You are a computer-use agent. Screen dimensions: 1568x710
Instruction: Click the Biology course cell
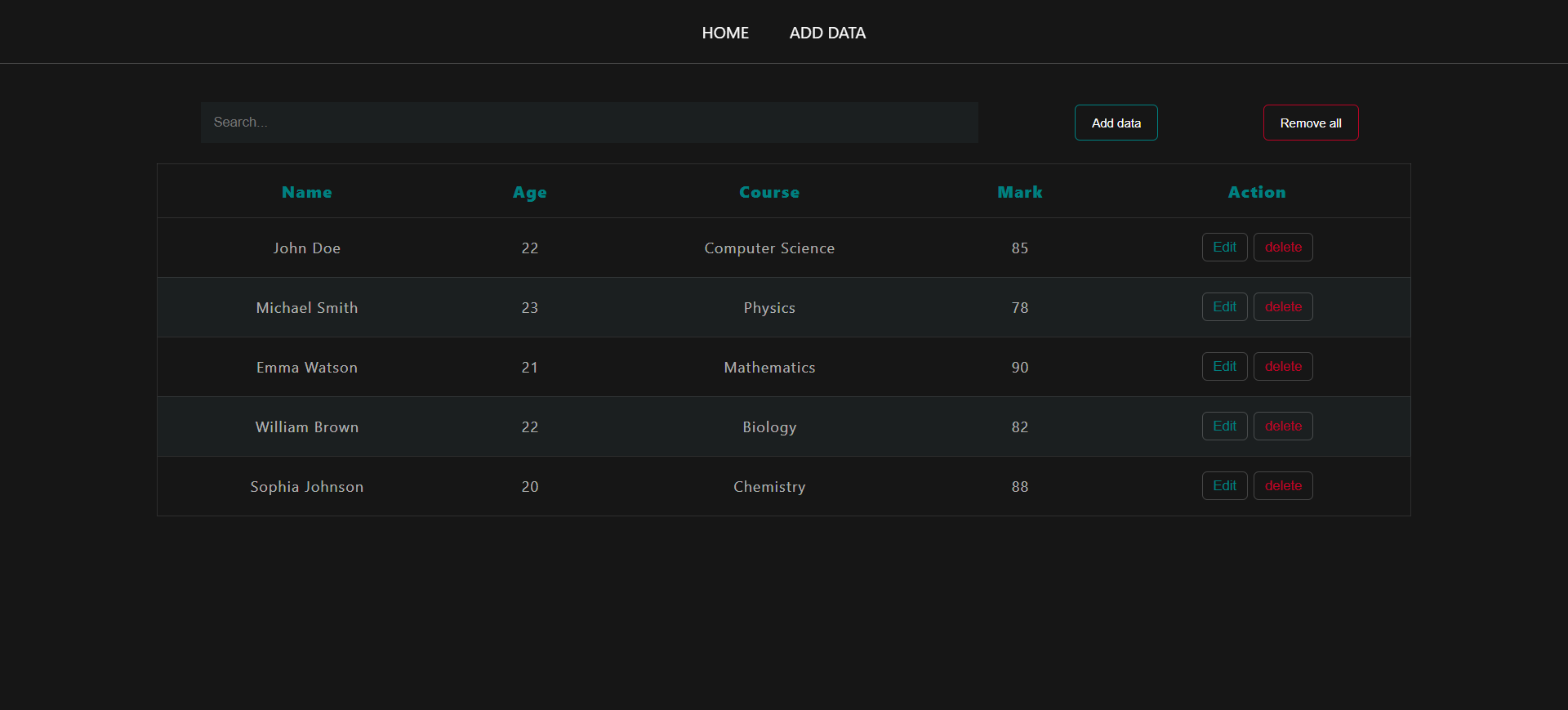pos(769,427)
